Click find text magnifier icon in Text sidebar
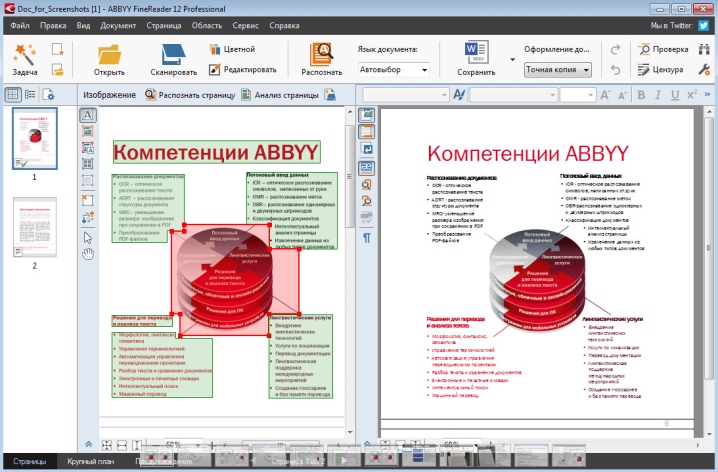Screen dimensions: 718x472 click(x=366, y=184)
